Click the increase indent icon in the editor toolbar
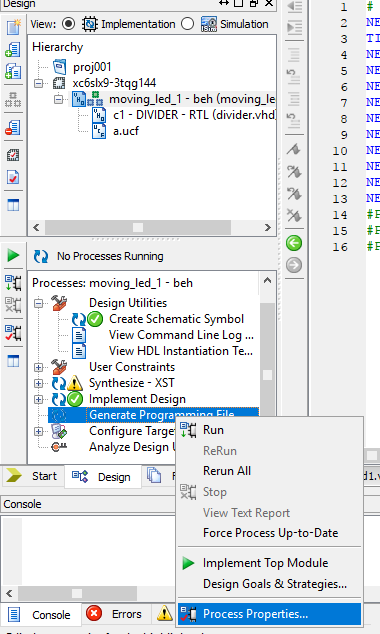380x634 pixels. click(x=294, y=28)
